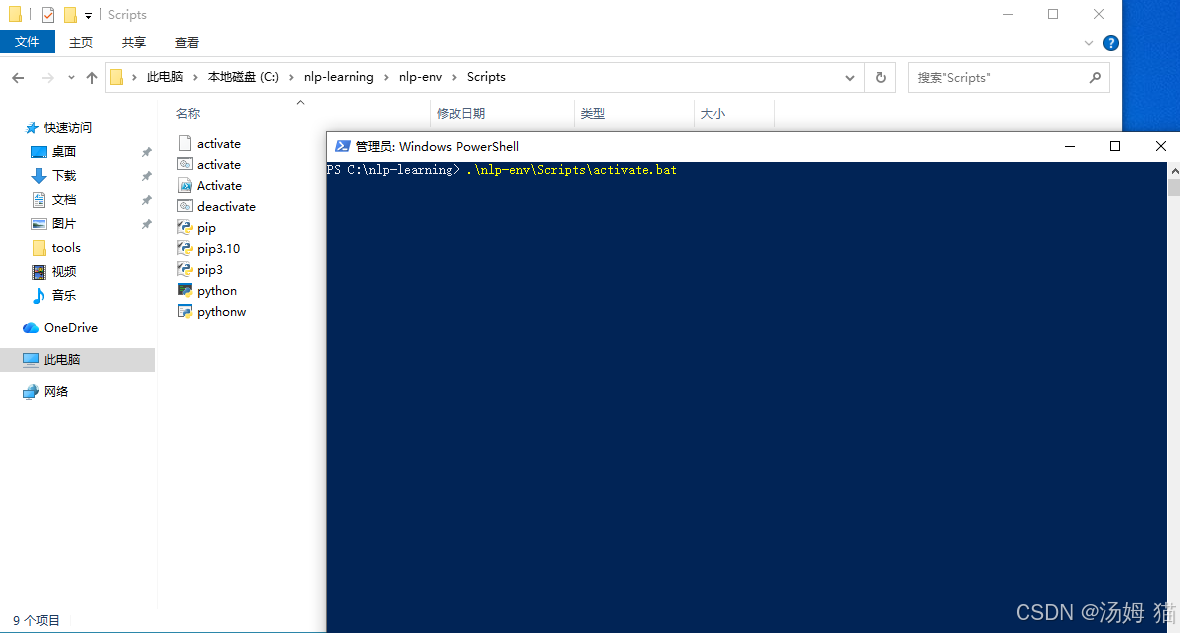The image size is (1180, 633).
Task: Sort by the 大小 column header
Action: coord(713,114)
